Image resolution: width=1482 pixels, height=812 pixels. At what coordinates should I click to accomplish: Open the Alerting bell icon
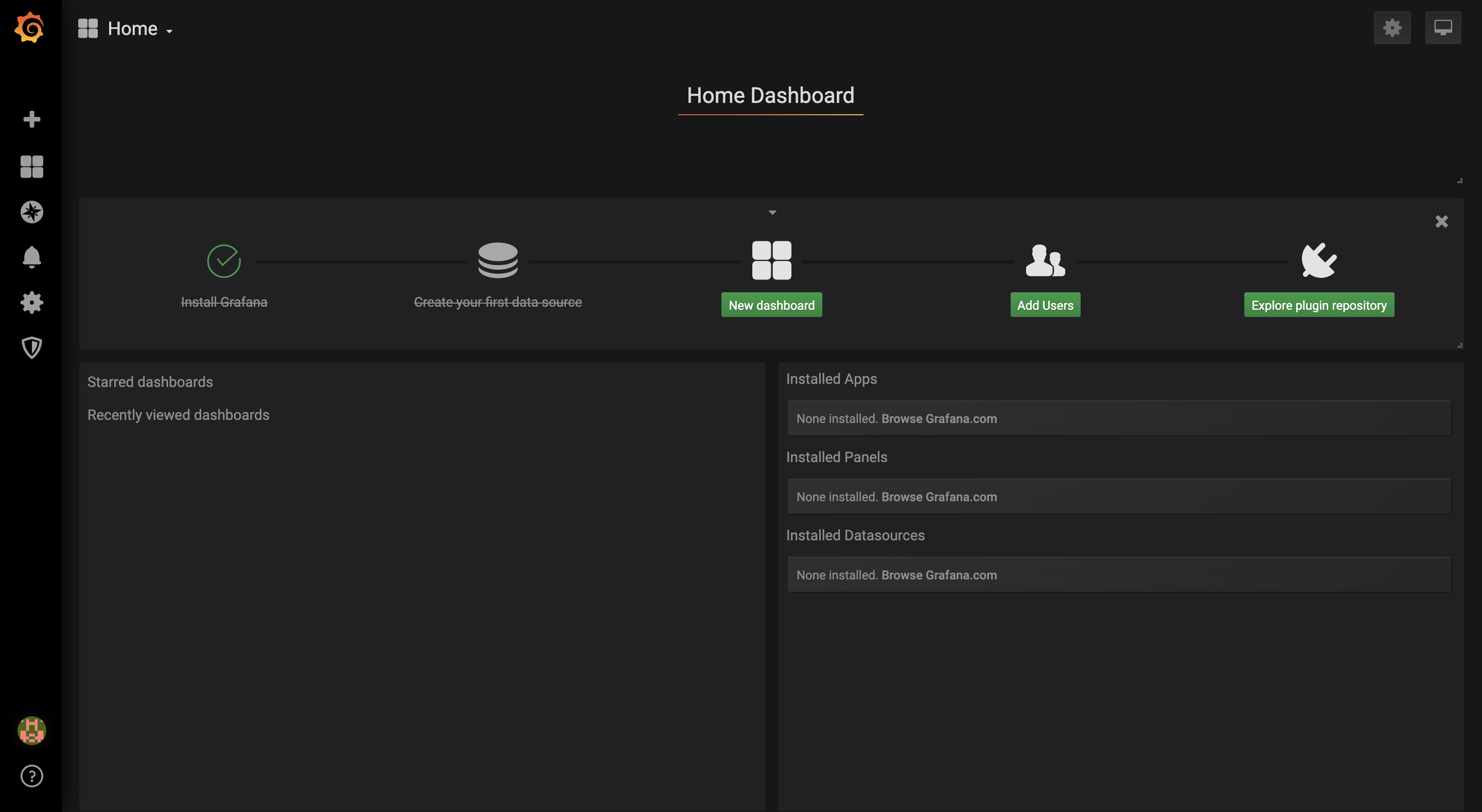(x=31, y=257)
